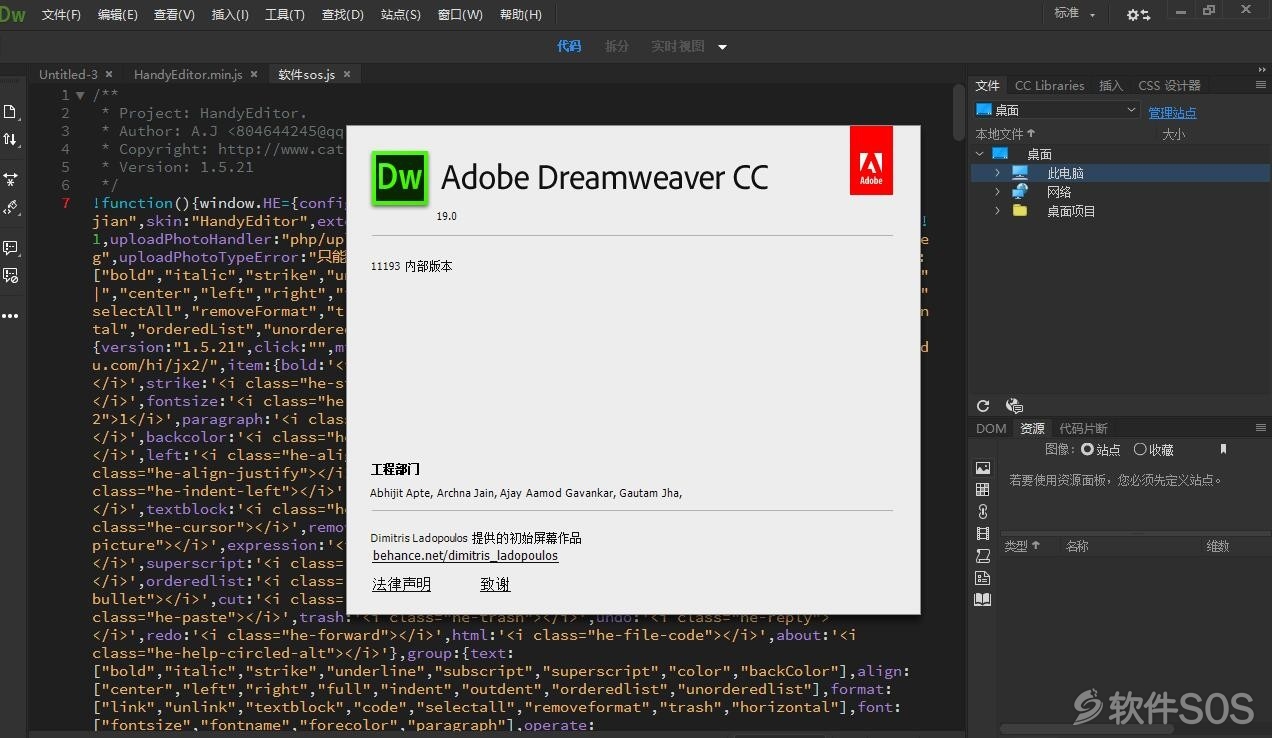Click the Refresh icon in Files panel

pos(983,406)
